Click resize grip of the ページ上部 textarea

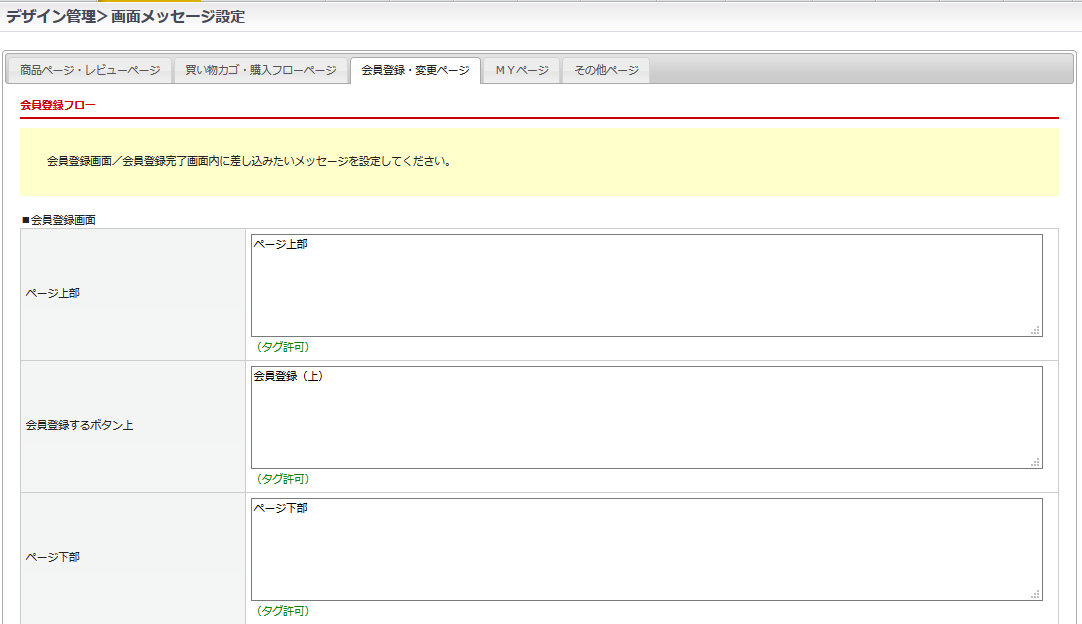(1036, 330)
